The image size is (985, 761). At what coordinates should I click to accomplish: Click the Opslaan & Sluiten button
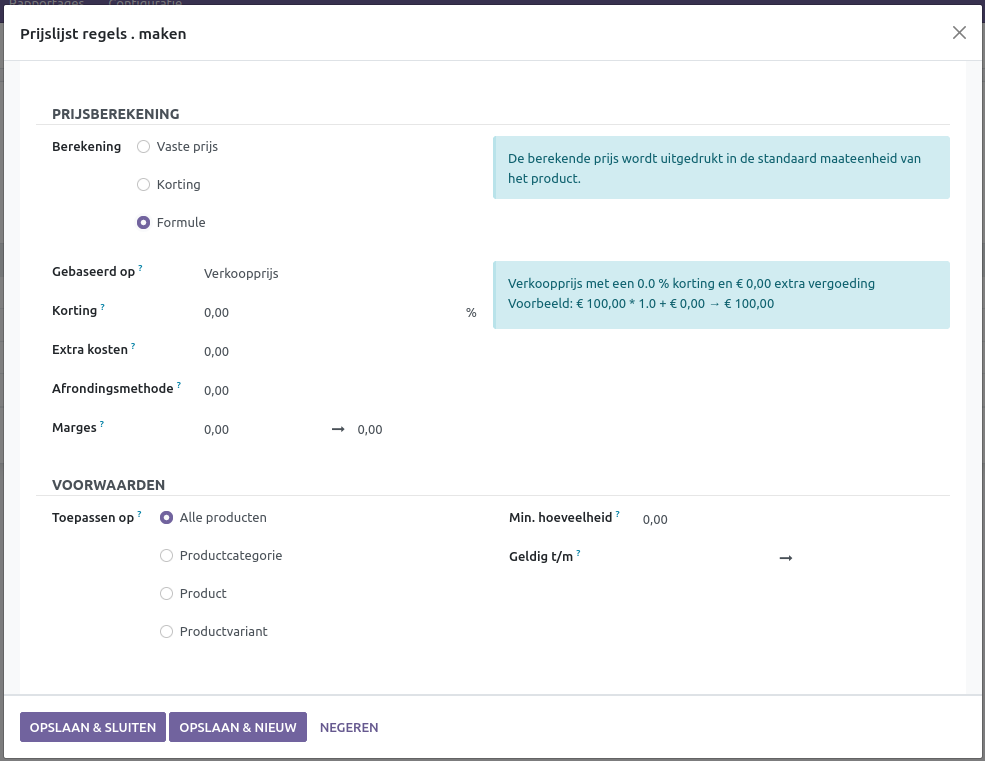[x=93, y=727]
